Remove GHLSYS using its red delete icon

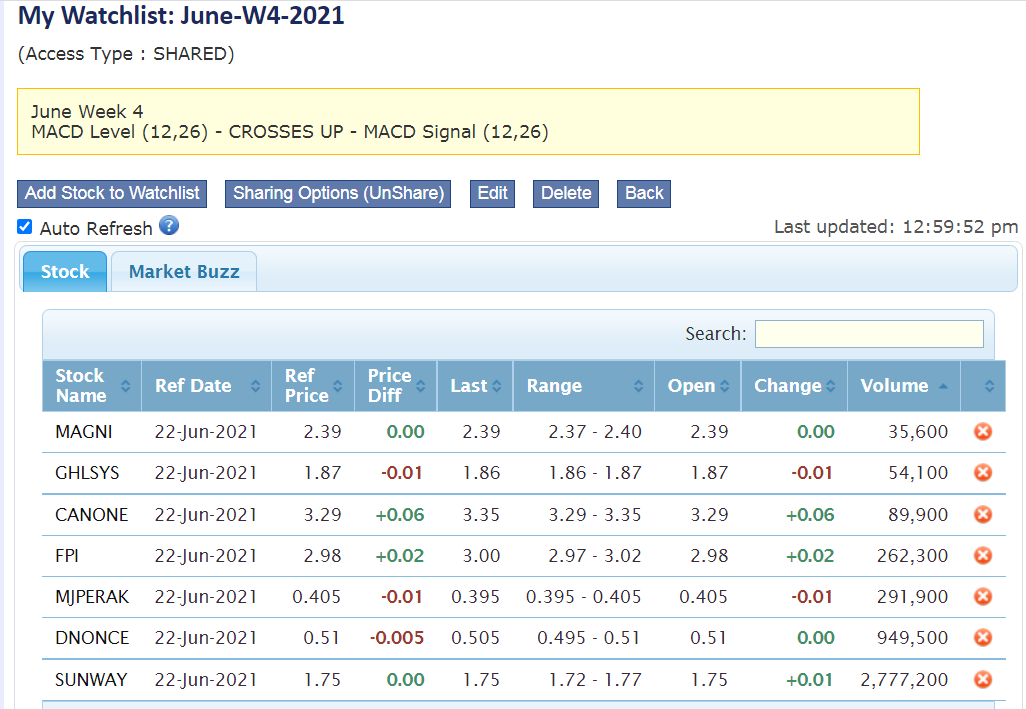click(983, 472)
